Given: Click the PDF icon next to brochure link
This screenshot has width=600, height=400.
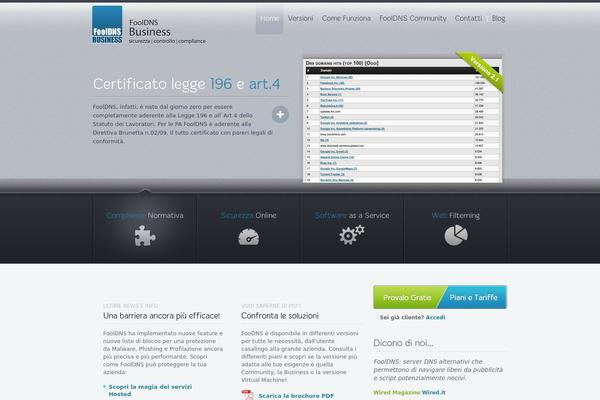Looking at the screenshot, I should [x=247, y=395].
